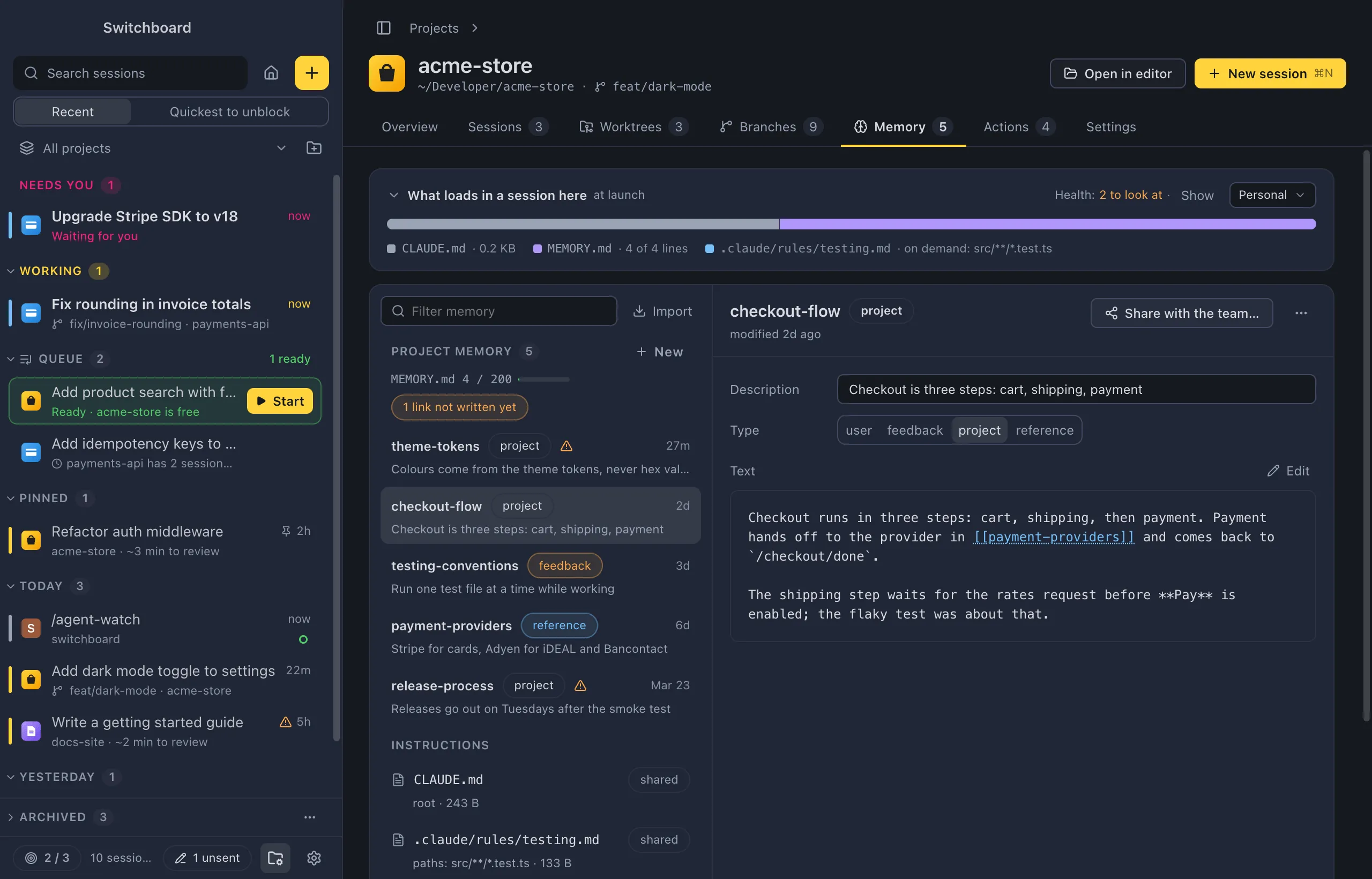Expand the ARCHIVED section
This screenshot has height=879, width=1372.
pos(10,817)
